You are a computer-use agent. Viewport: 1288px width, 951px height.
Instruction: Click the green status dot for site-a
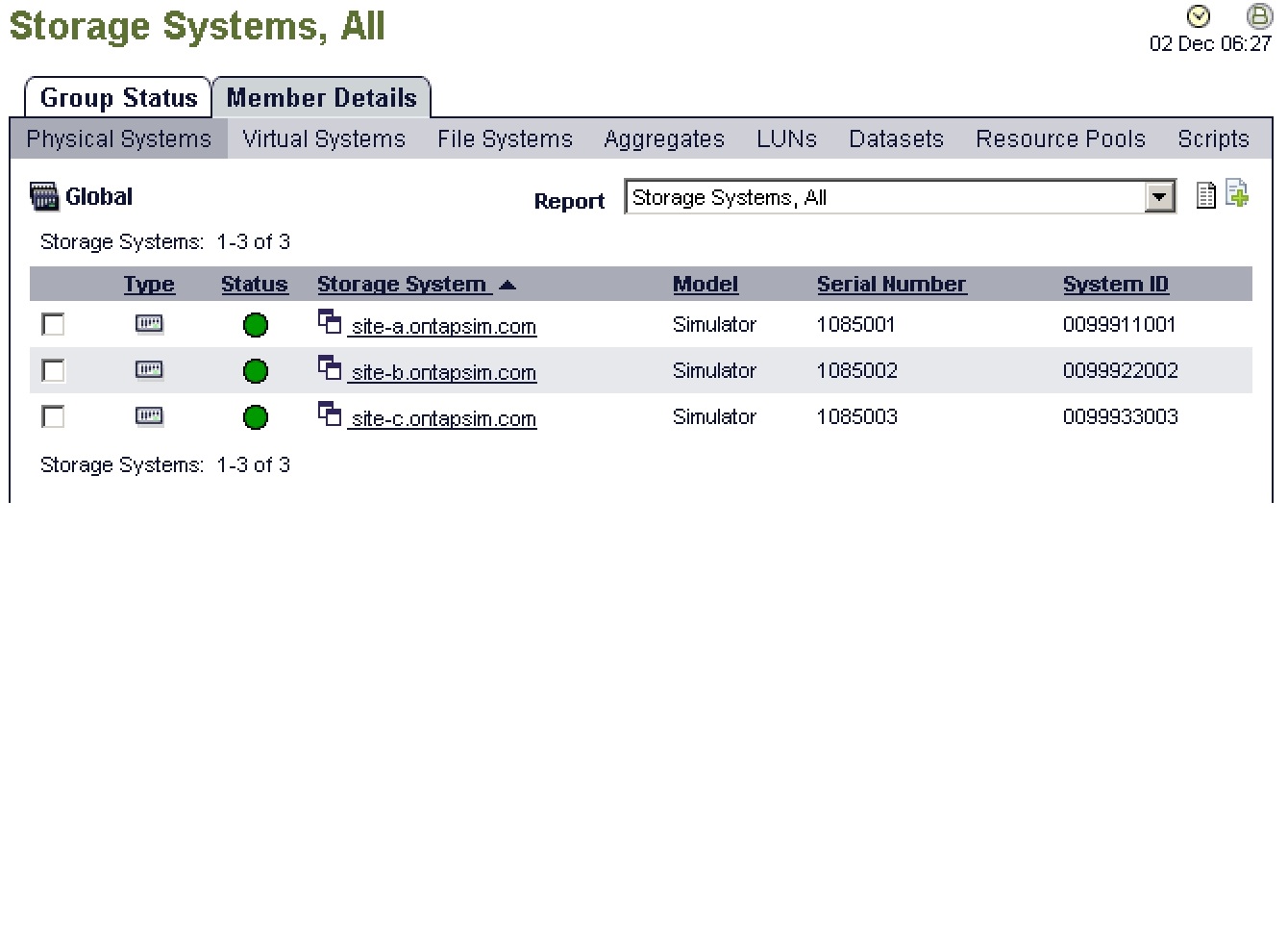click(x=256, y=325)
